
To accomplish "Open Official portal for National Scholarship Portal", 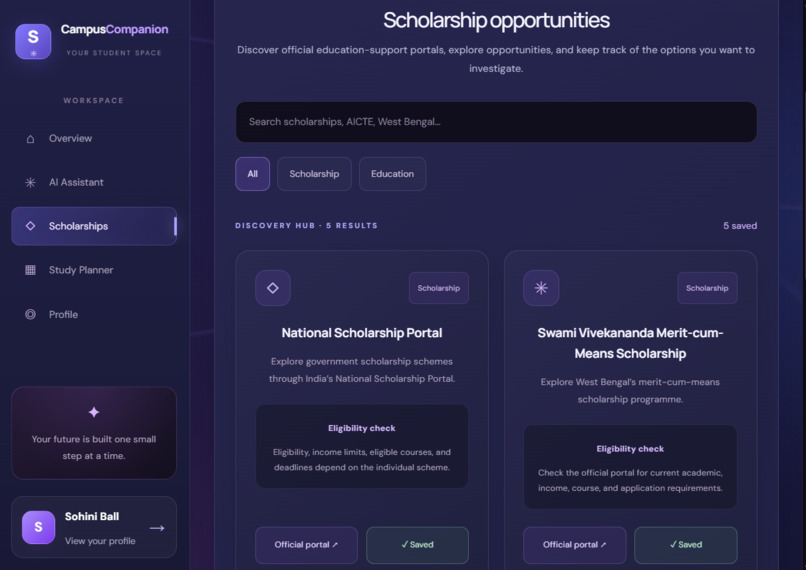I will coord(306,545).
